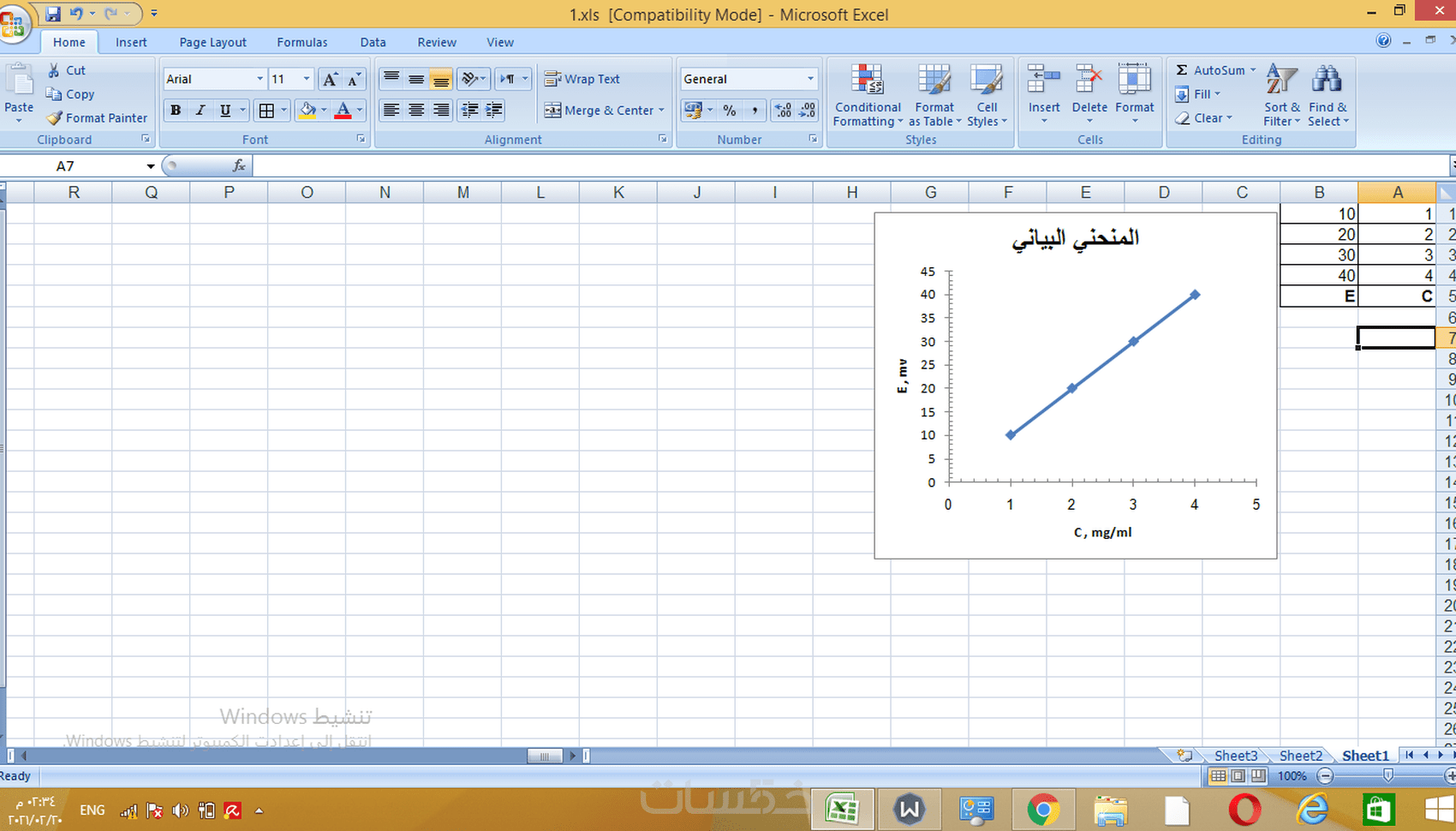
Task: Set Middle Align vertical alignment
Action: point(416,80)
